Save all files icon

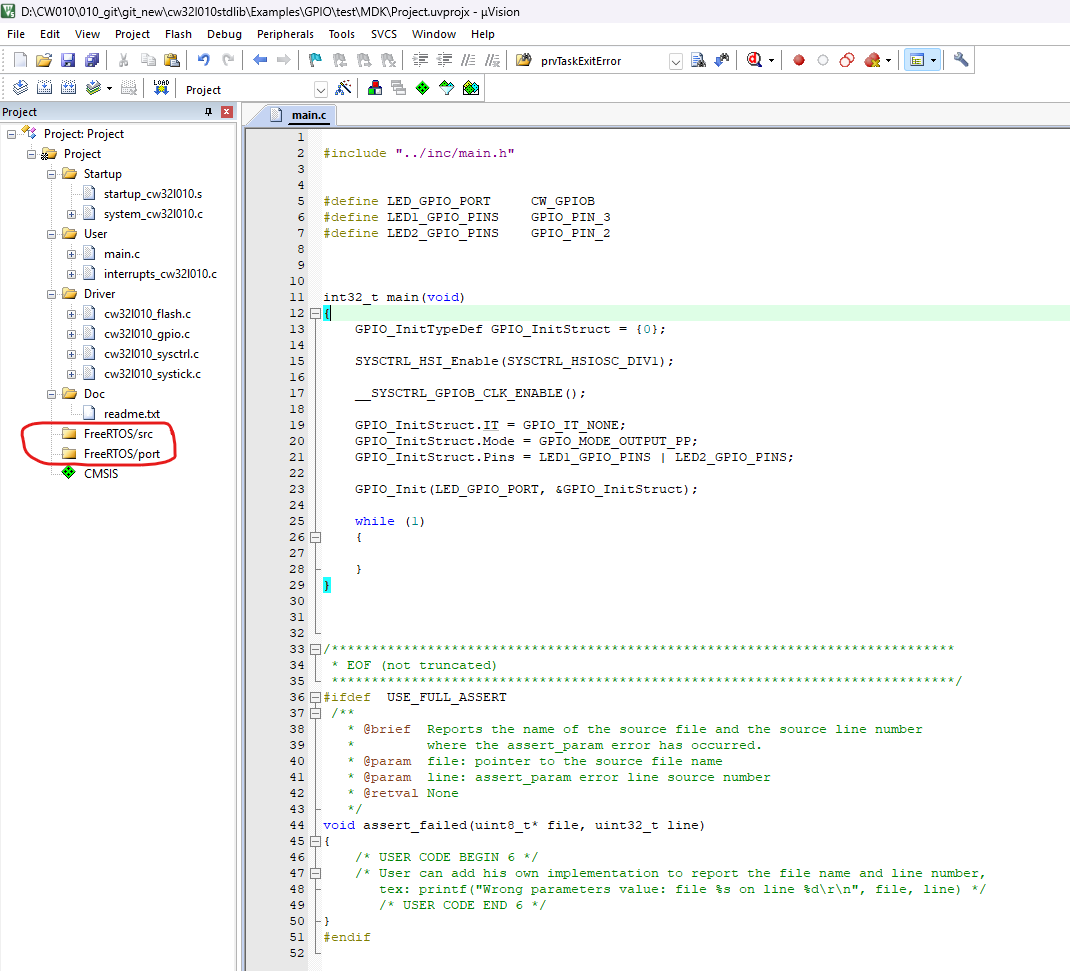point(91,60)
